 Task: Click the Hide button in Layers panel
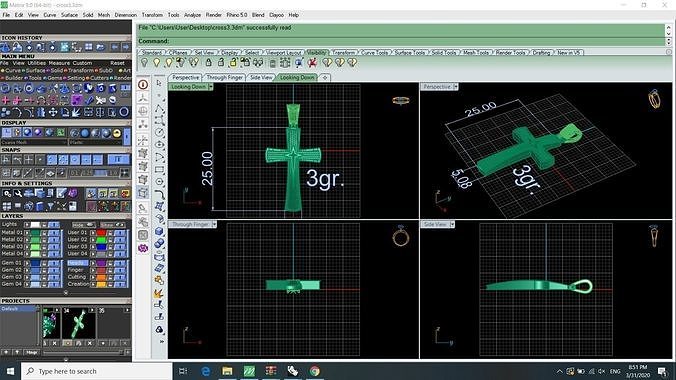click(83, 225)
